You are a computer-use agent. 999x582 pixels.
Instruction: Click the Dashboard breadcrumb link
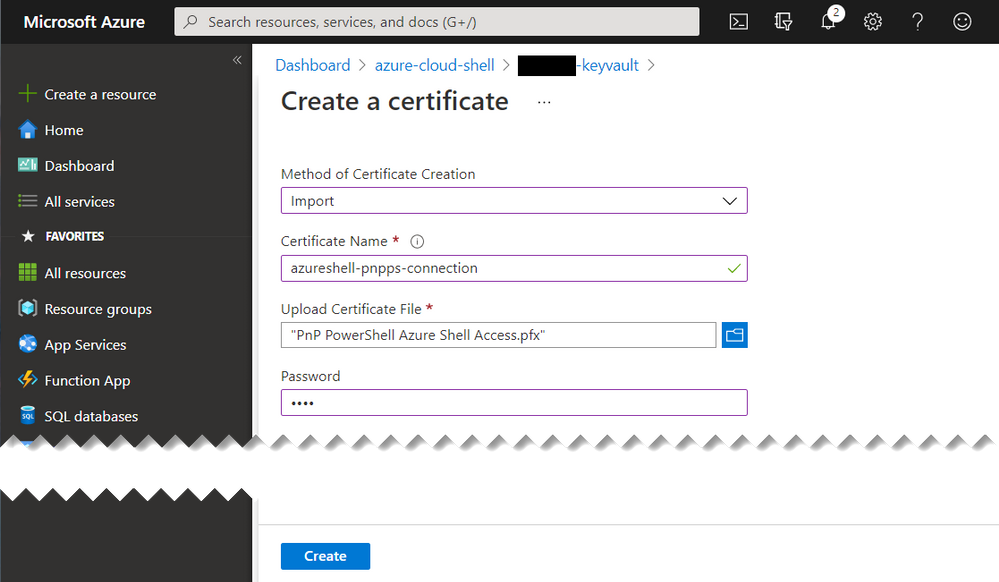(x=313, y=65)
